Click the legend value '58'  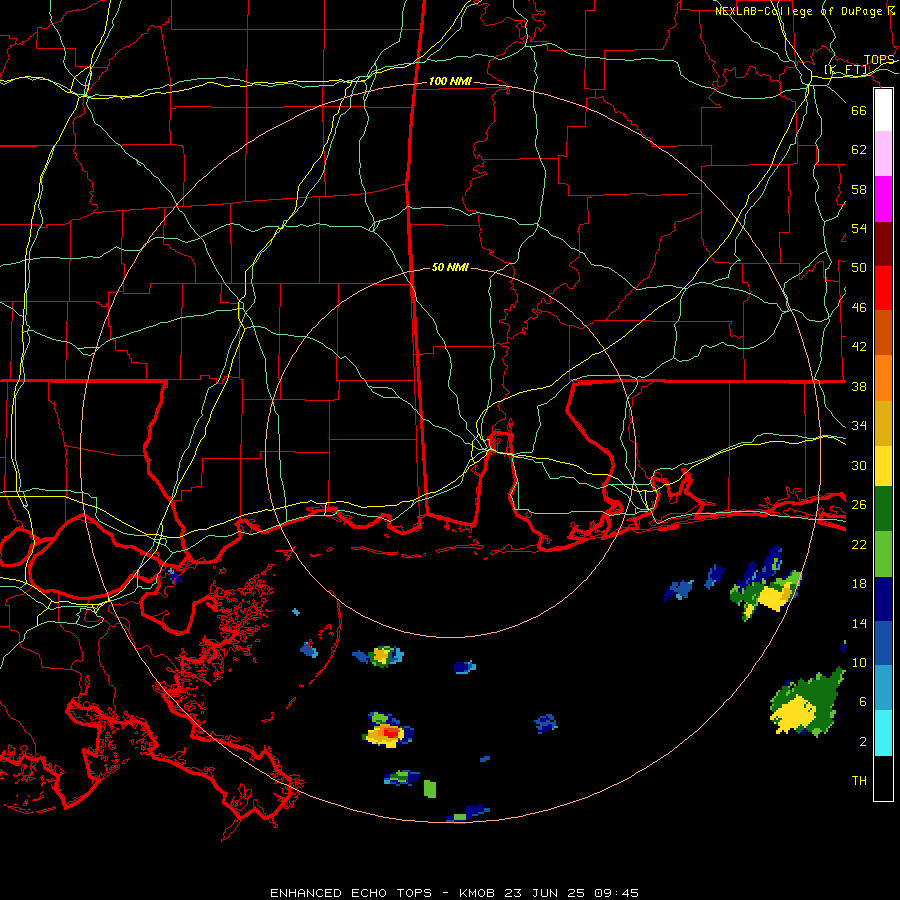pyautogui.click(x=859, y=189)
